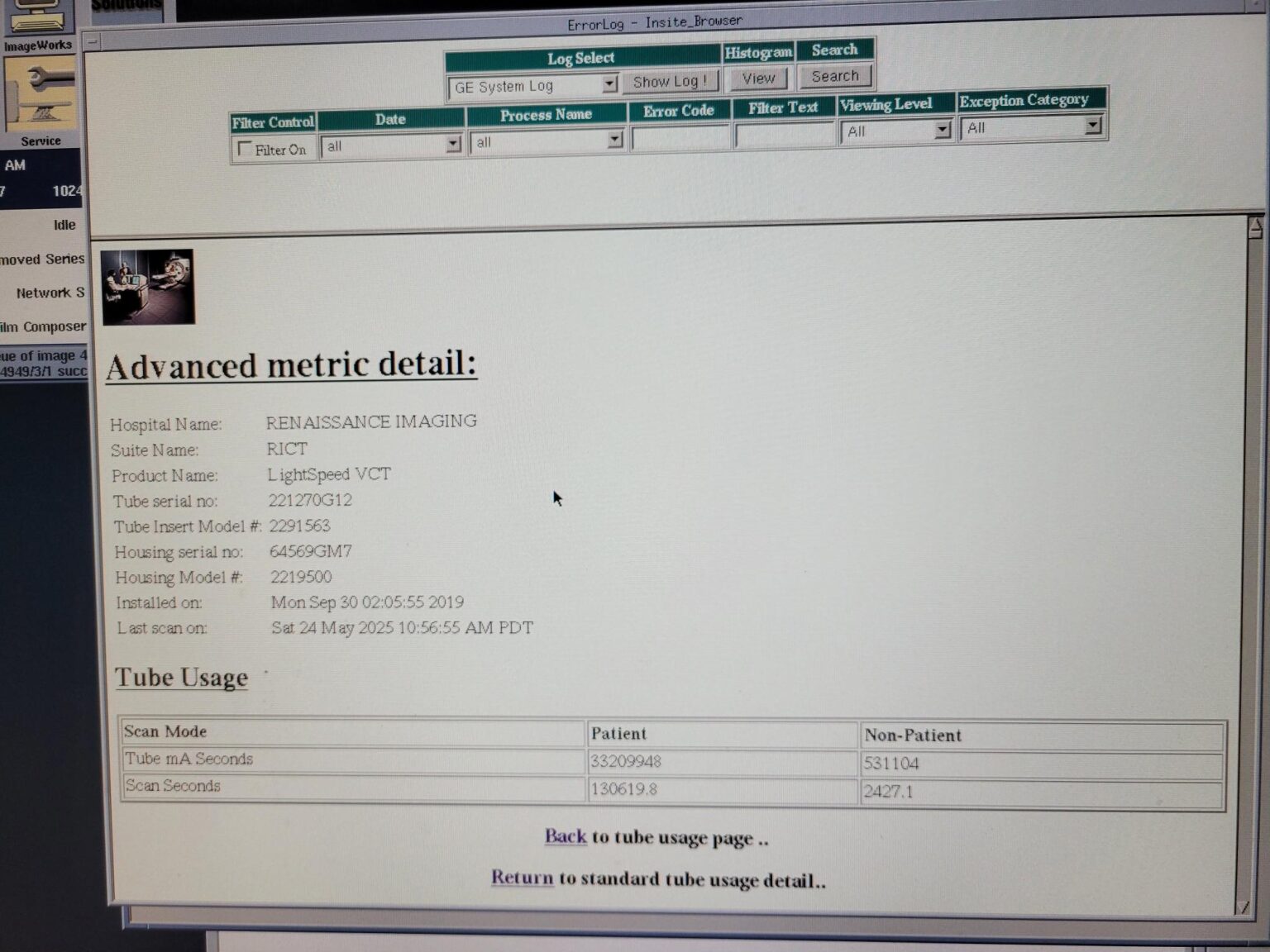1270x952 pixels.
Task: Click Return to standard tube usage detail
Action: click(x=522, y=878)
